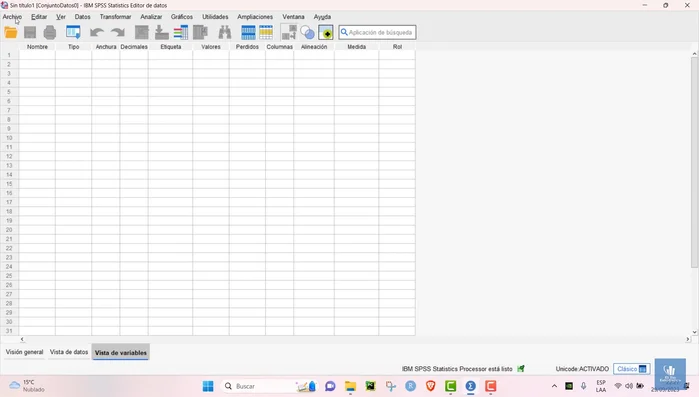Screen dimensions: 699x397
Task: Click the ESP LAA language indicator
Action: point(601,386)
